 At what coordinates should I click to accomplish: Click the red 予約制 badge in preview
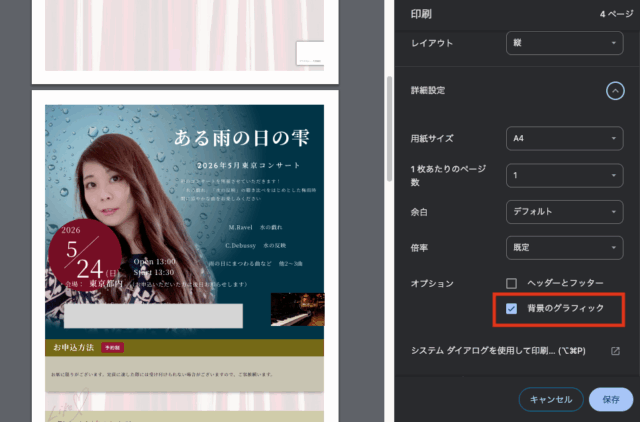(x=112, y=347)
